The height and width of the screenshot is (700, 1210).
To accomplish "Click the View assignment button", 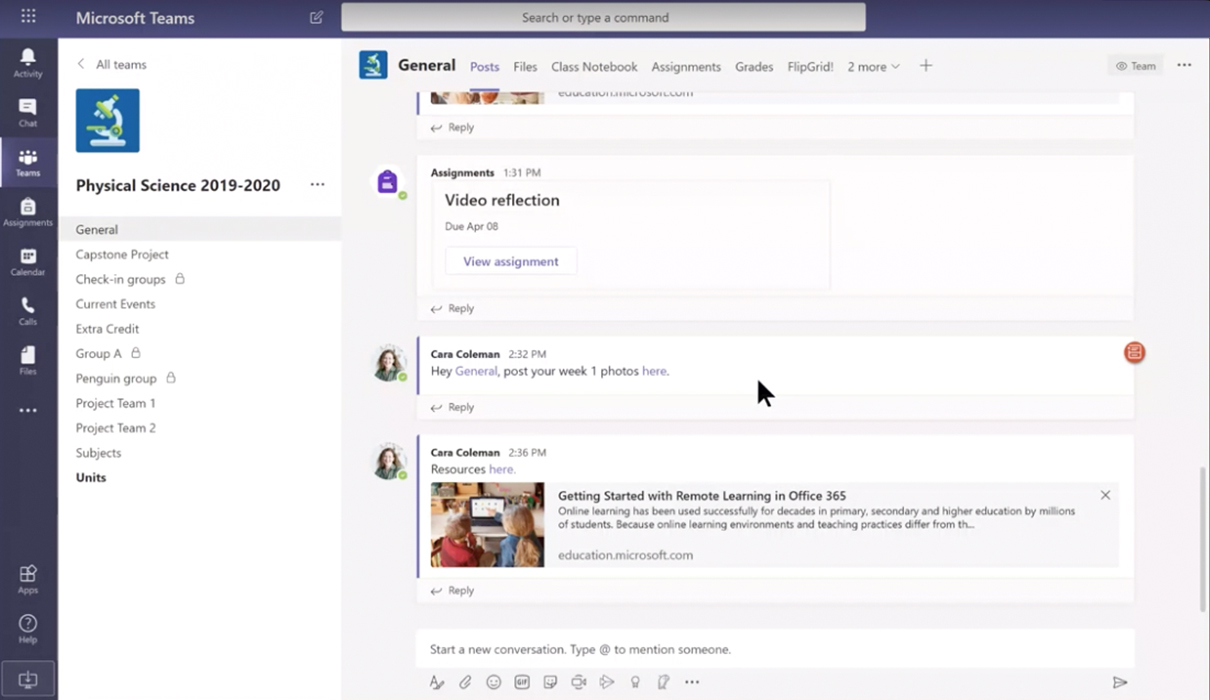I will 510,262.
